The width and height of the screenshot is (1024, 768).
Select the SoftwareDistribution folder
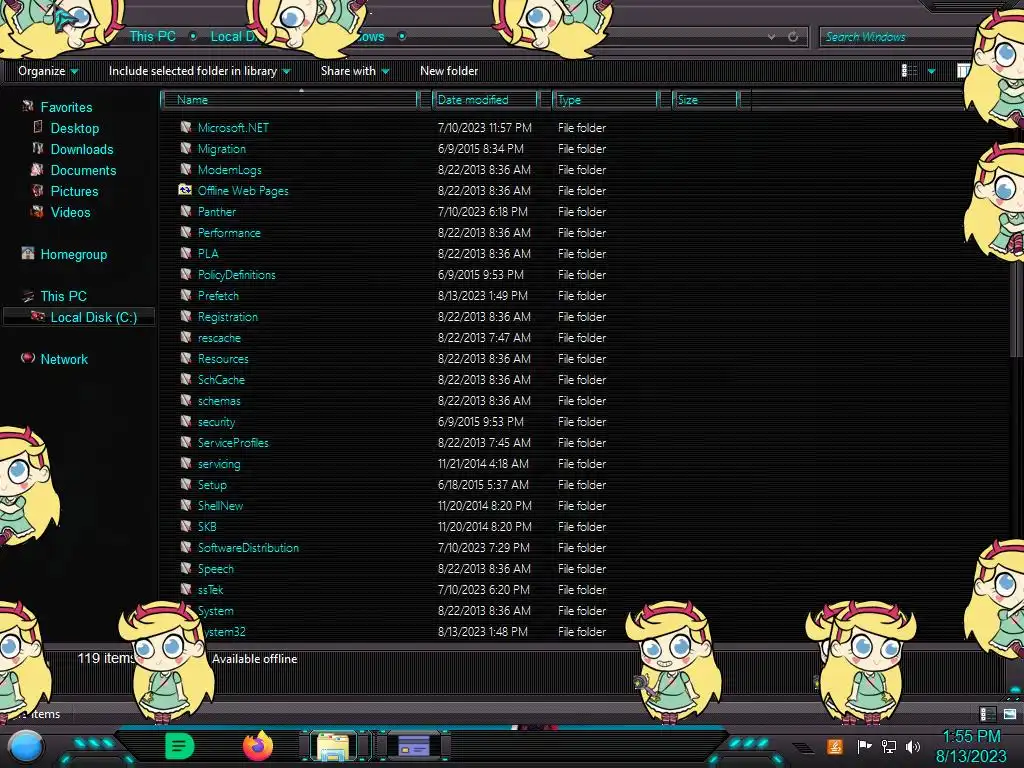point(248,548)
